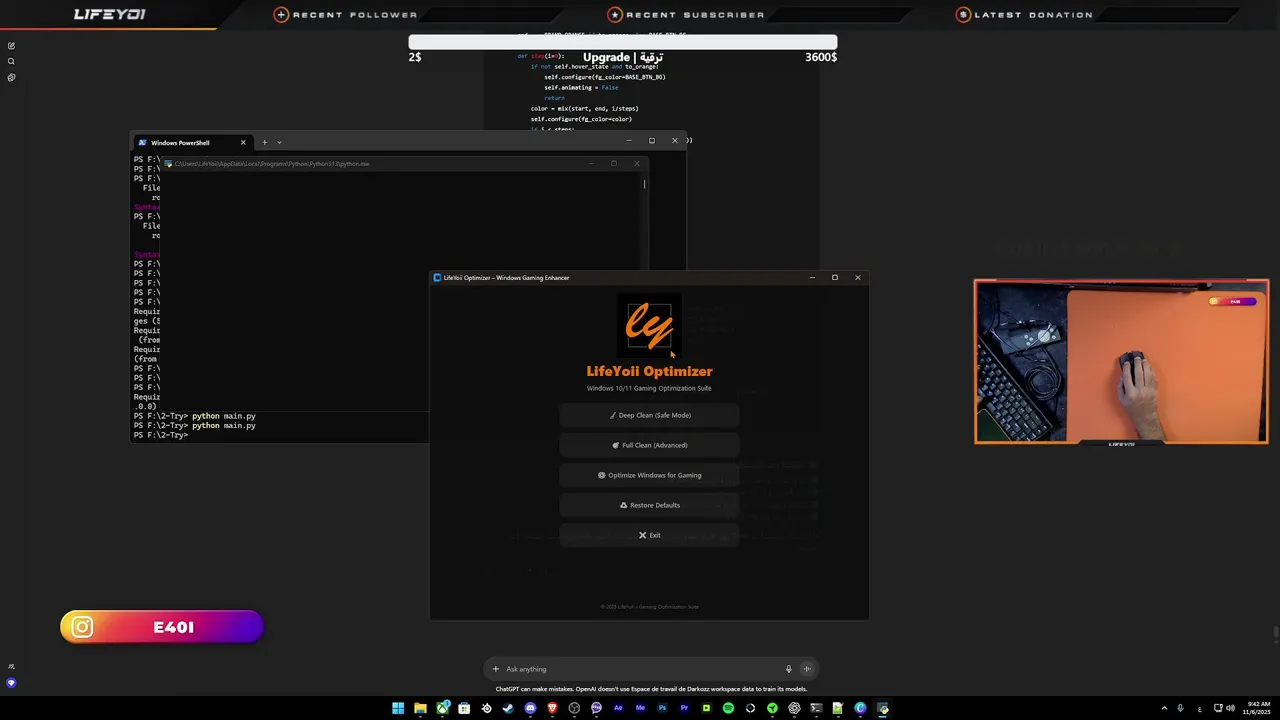Switch to Terminal icon in taskbar
The image size is (1280, 720).
click(x=816, y=708)
